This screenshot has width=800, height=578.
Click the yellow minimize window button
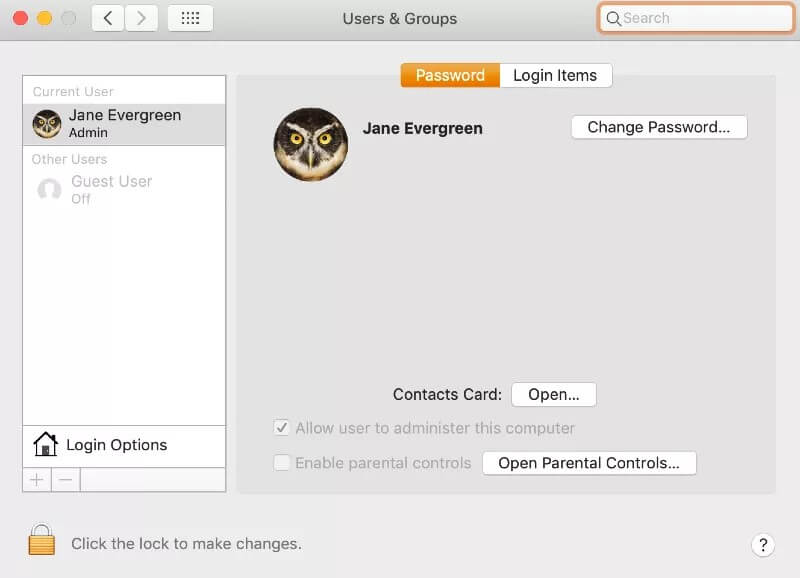coord(44,18)
